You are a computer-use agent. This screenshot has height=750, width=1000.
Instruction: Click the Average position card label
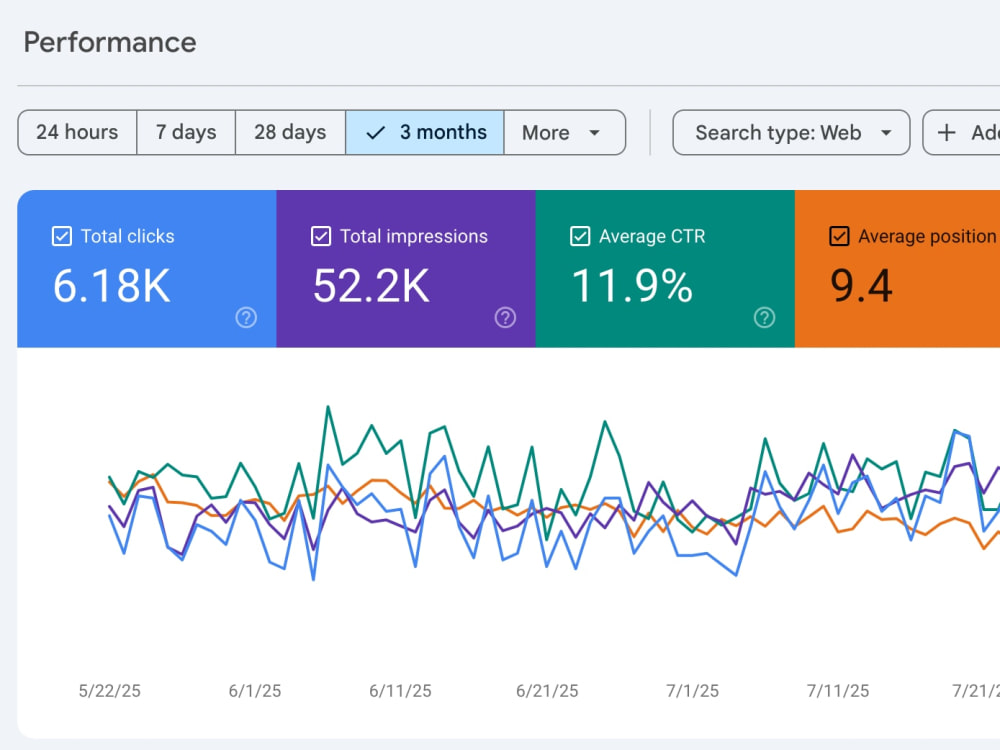[927, 236]
